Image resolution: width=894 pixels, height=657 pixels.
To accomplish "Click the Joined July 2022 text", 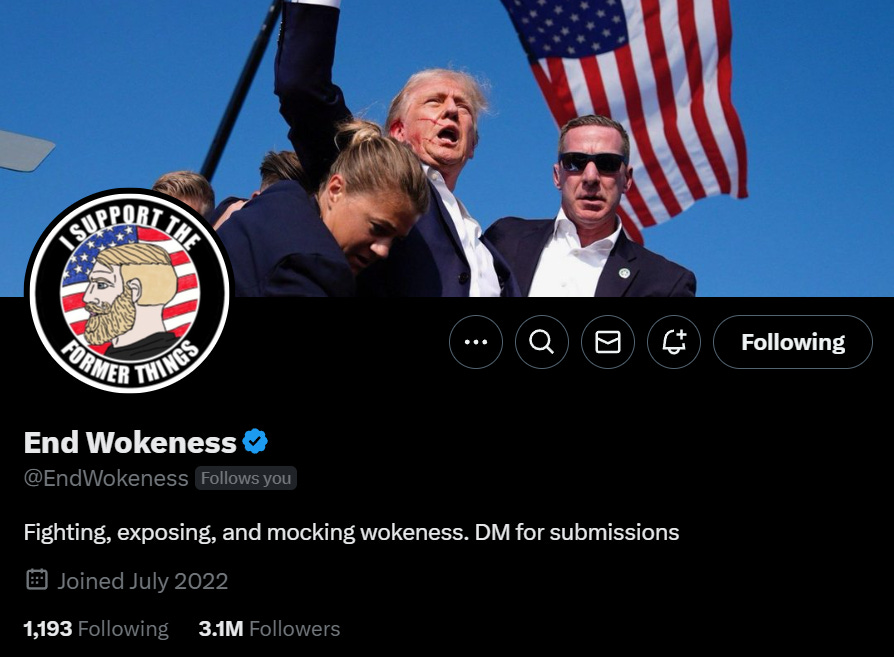I will [x=143, y=581].
